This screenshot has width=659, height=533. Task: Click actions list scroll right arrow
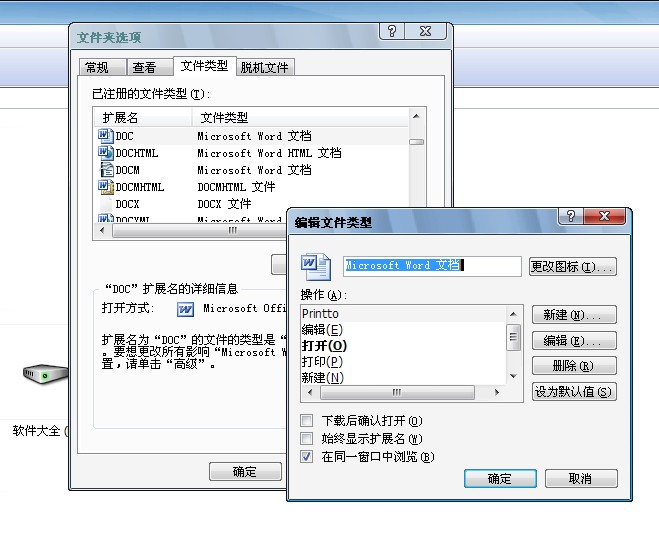coord(498,393)
